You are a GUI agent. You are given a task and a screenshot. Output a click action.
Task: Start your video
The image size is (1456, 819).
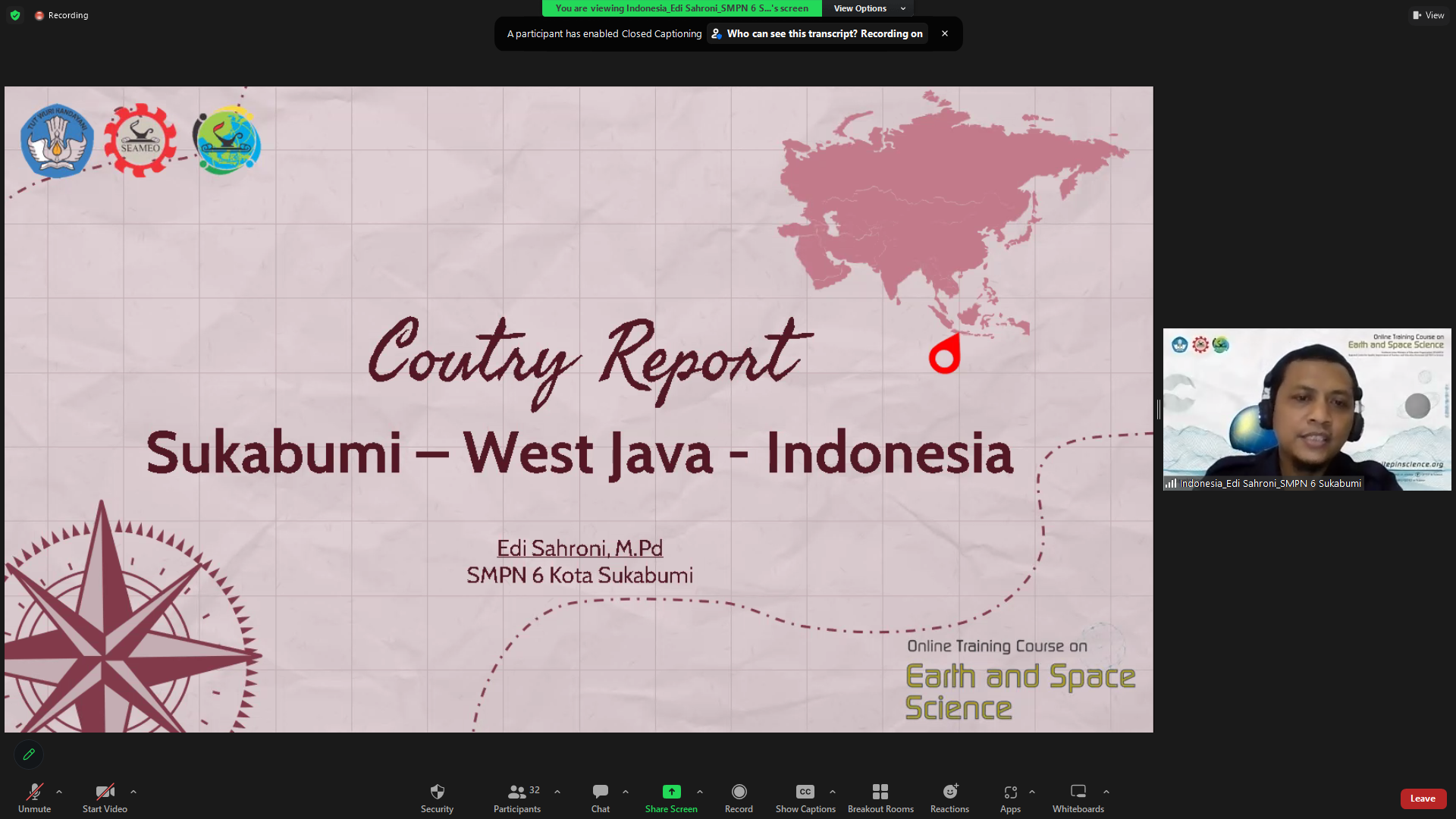[x=104, y=798]
